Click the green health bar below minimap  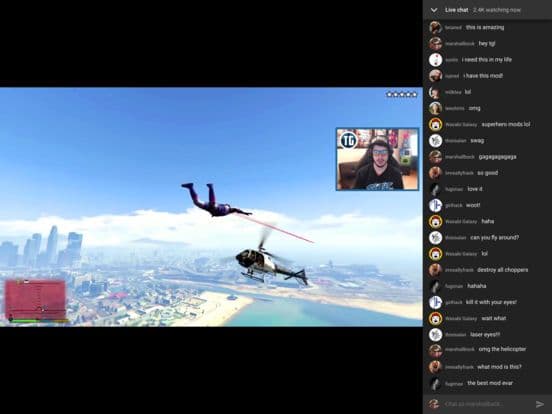coord(24,321)
